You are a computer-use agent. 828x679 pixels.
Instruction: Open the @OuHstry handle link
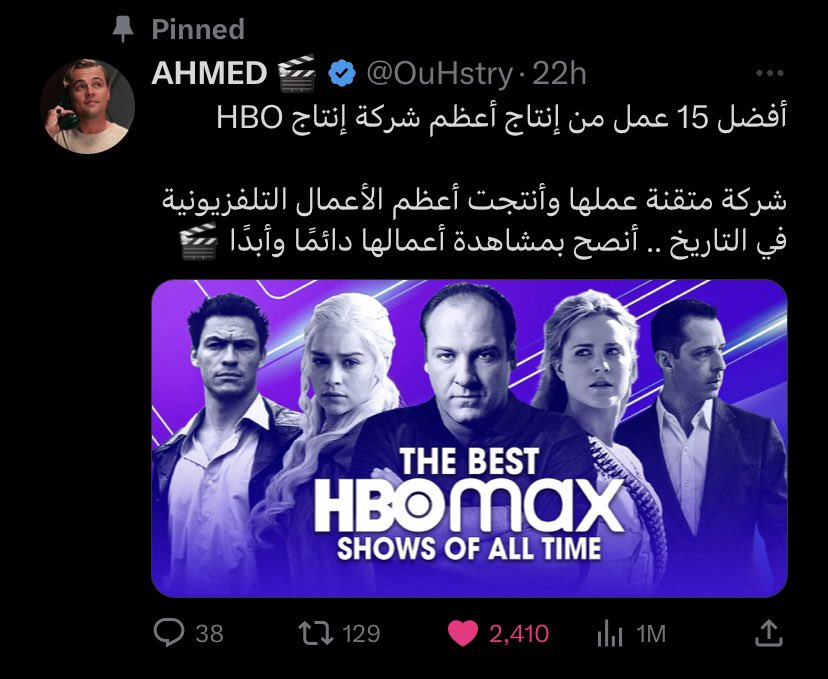coord(439,74)
